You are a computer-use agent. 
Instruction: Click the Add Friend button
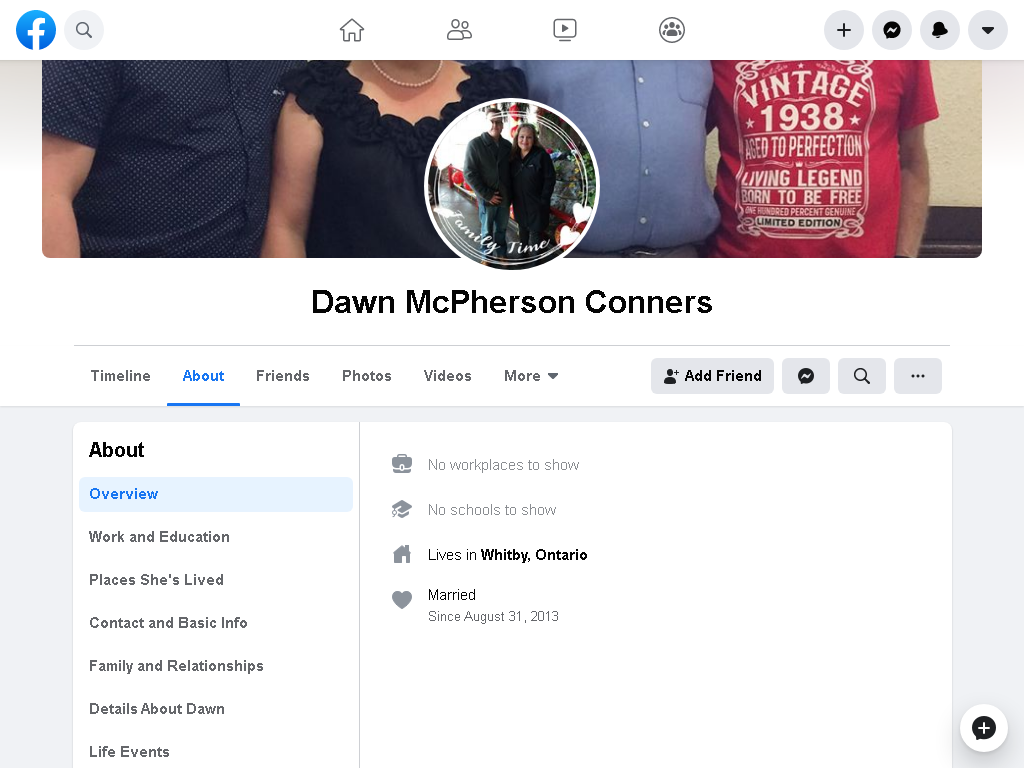pyautogui.click(x=712, y=376)
